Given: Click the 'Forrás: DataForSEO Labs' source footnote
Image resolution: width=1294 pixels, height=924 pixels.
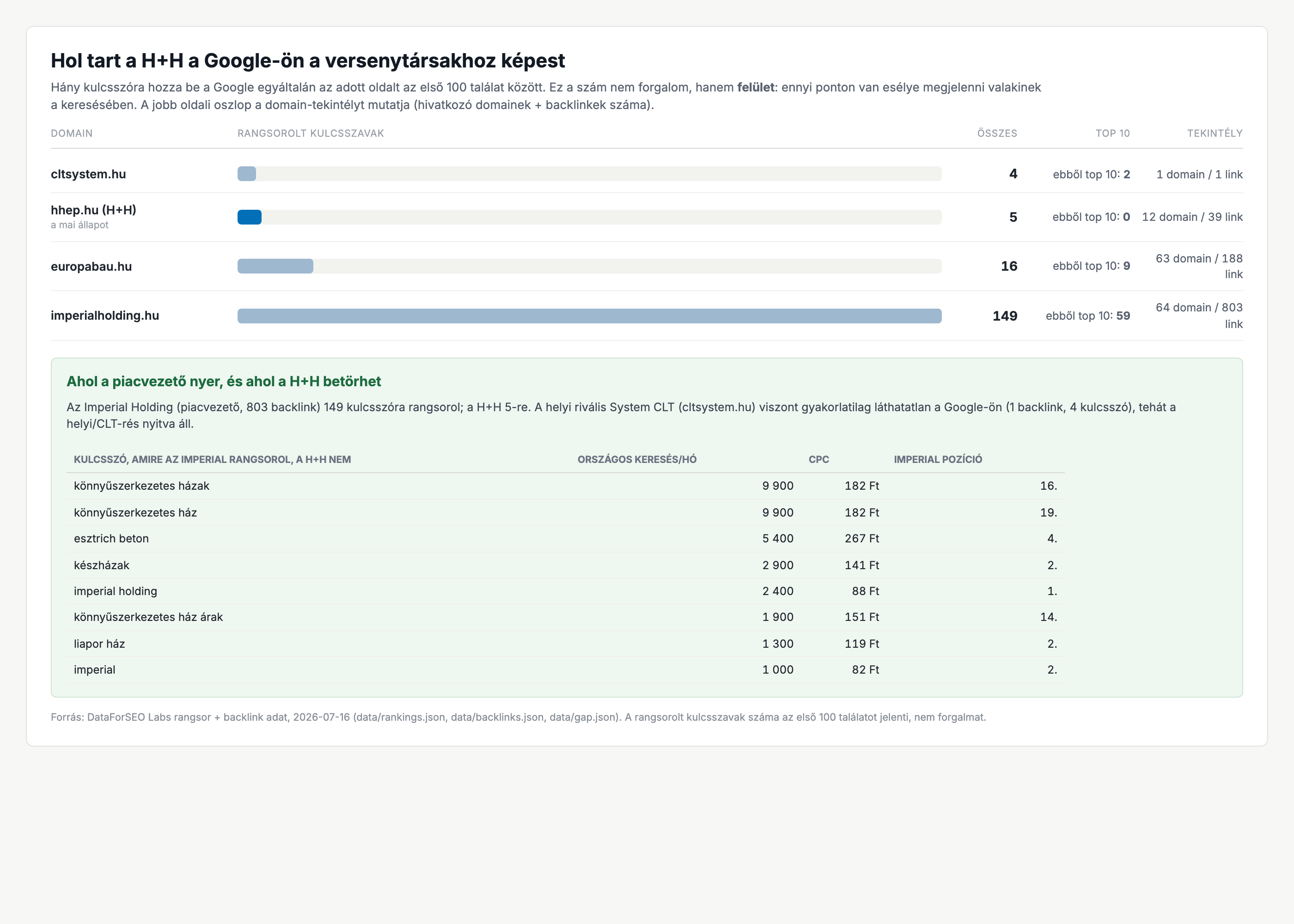Looking at the screenshot, I should [x=519, y=717].
